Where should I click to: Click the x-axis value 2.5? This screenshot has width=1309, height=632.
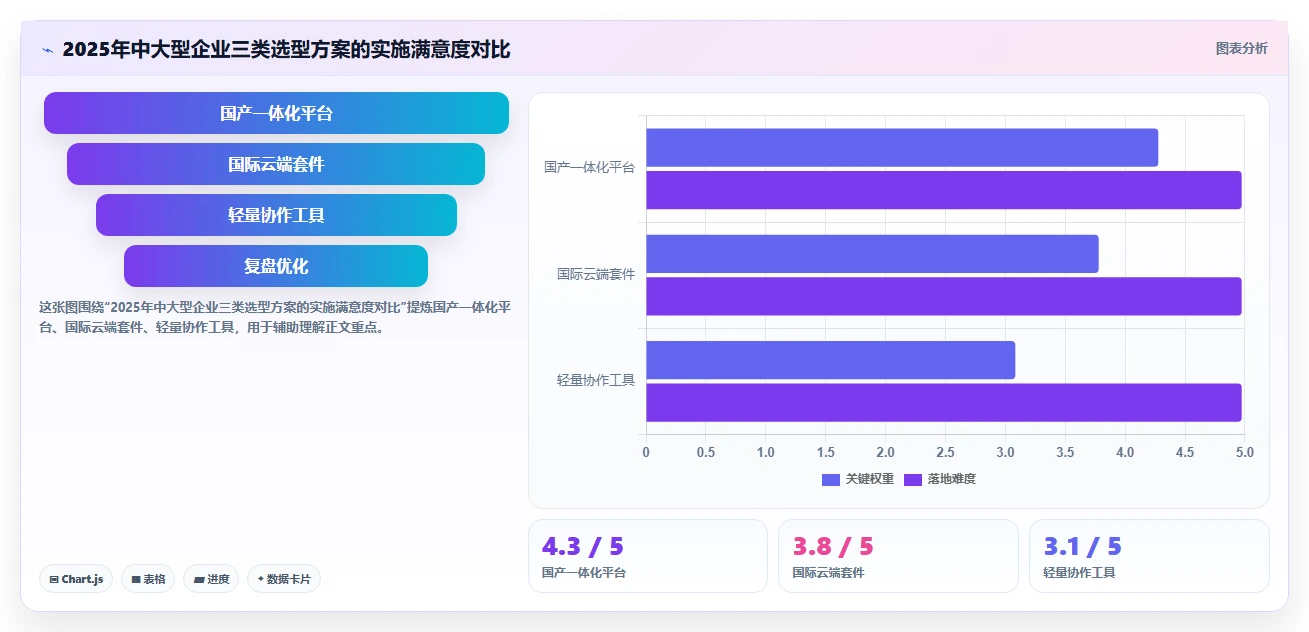pos(945,453)
